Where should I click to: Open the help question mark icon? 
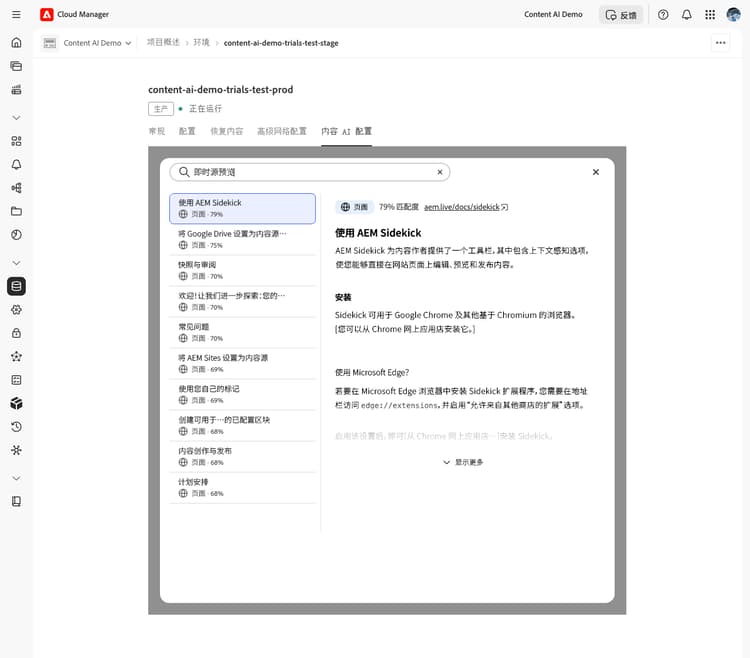[x=663, y=15]
